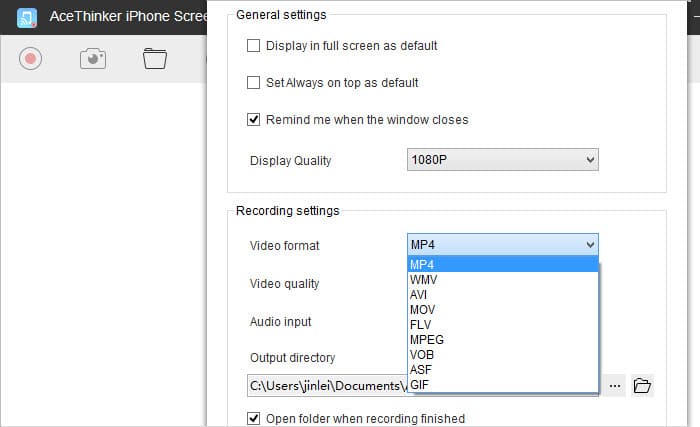Select GIF as video format
Viewport: 700px width, 427px height.
[x=503, y=385]
